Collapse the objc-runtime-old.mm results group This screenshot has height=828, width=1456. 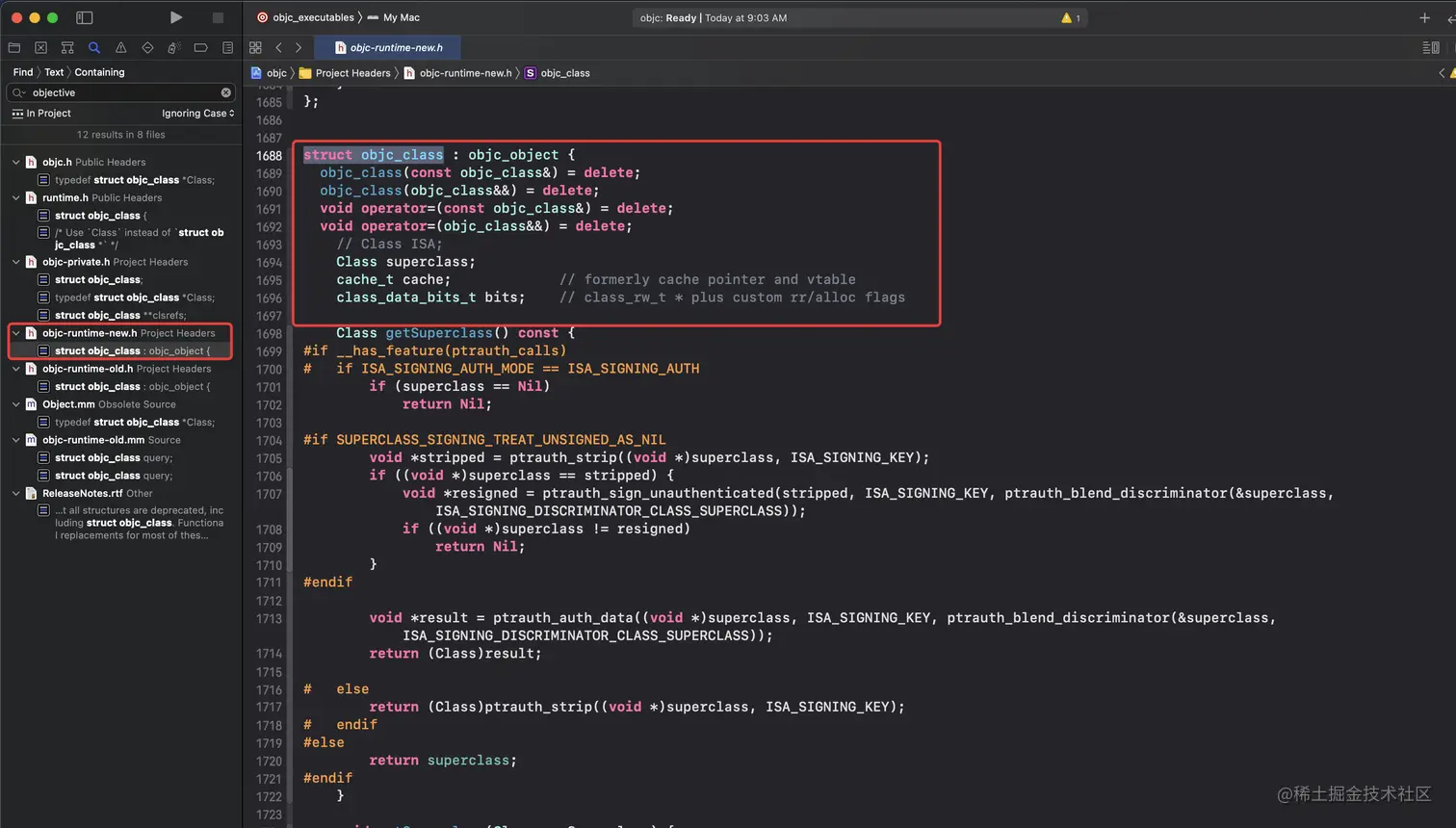(x=15, y=440)
